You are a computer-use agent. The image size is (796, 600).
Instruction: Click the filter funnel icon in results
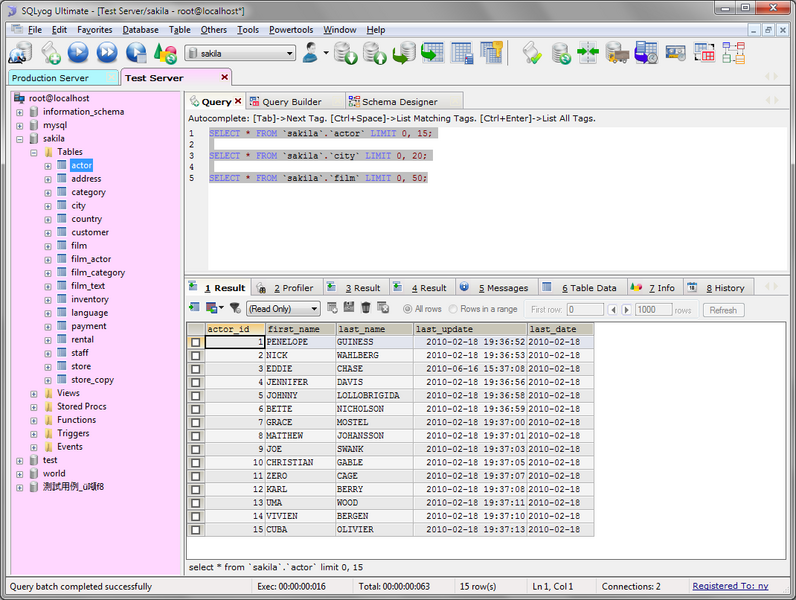[x=234, y=309]
